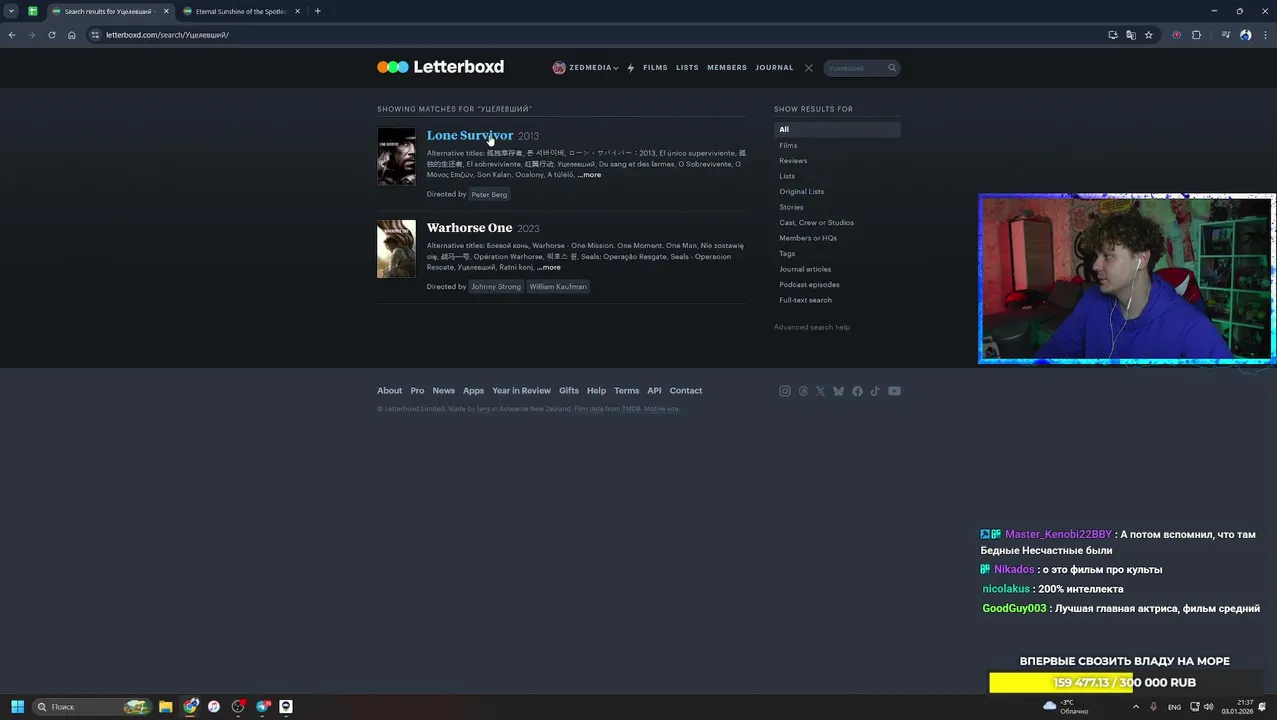Open the Letterboxd home logo
Viewport: 1277px width, 720px height.
[440, 67]
